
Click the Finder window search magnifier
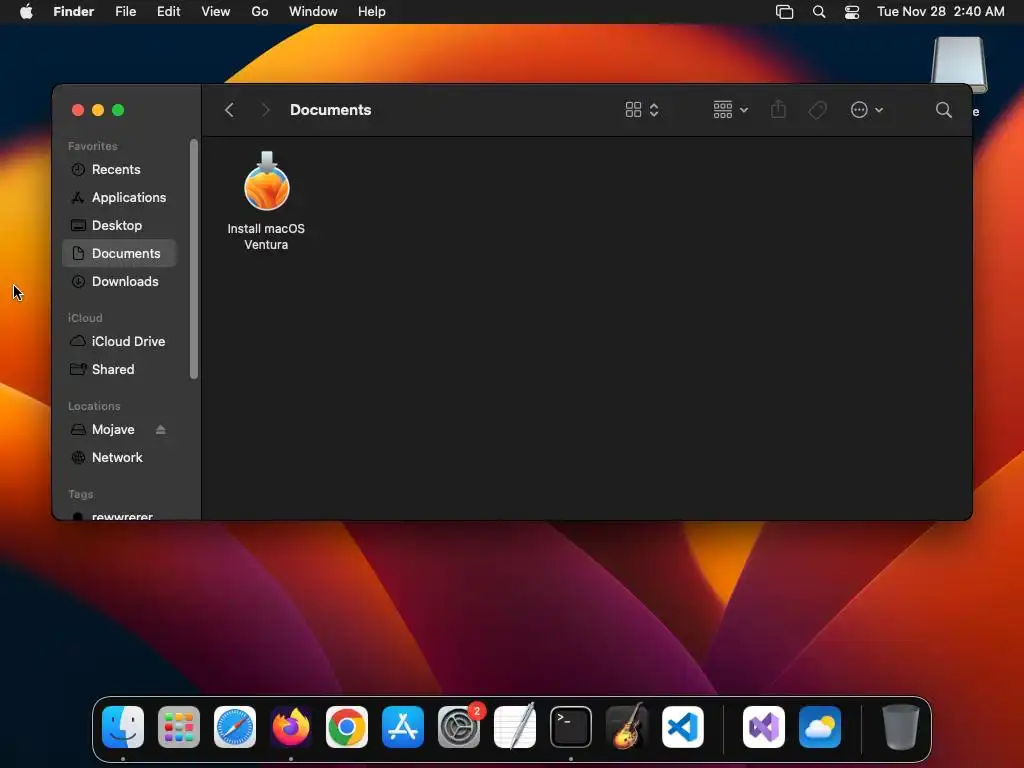[x=944, y=110]
